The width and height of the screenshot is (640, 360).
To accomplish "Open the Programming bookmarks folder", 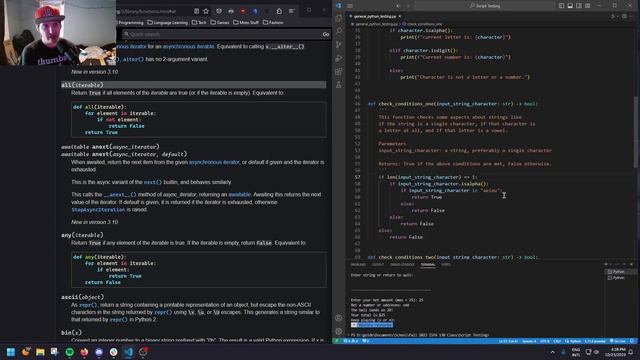I will pos(131,23).
